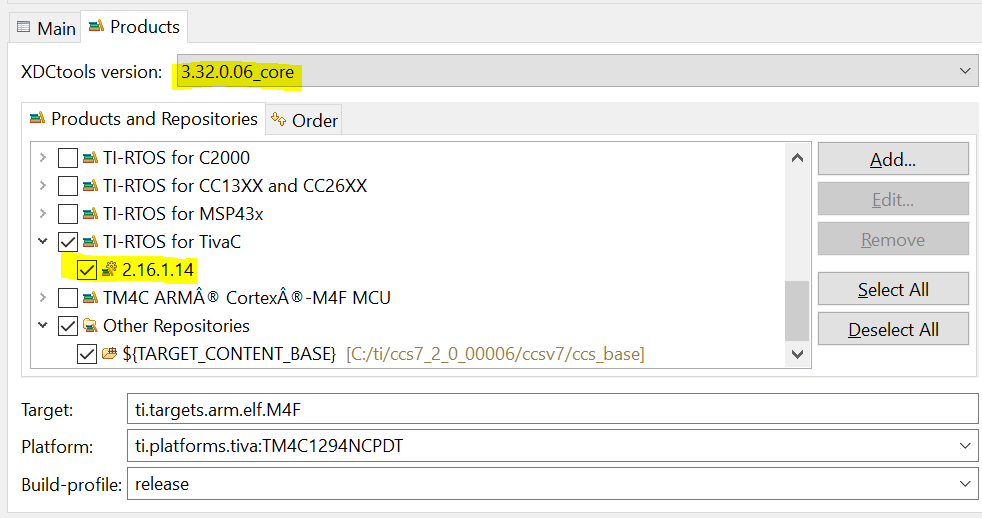
Task: Click the Other Repositories folder icon
Action: [x=90, y=325]
